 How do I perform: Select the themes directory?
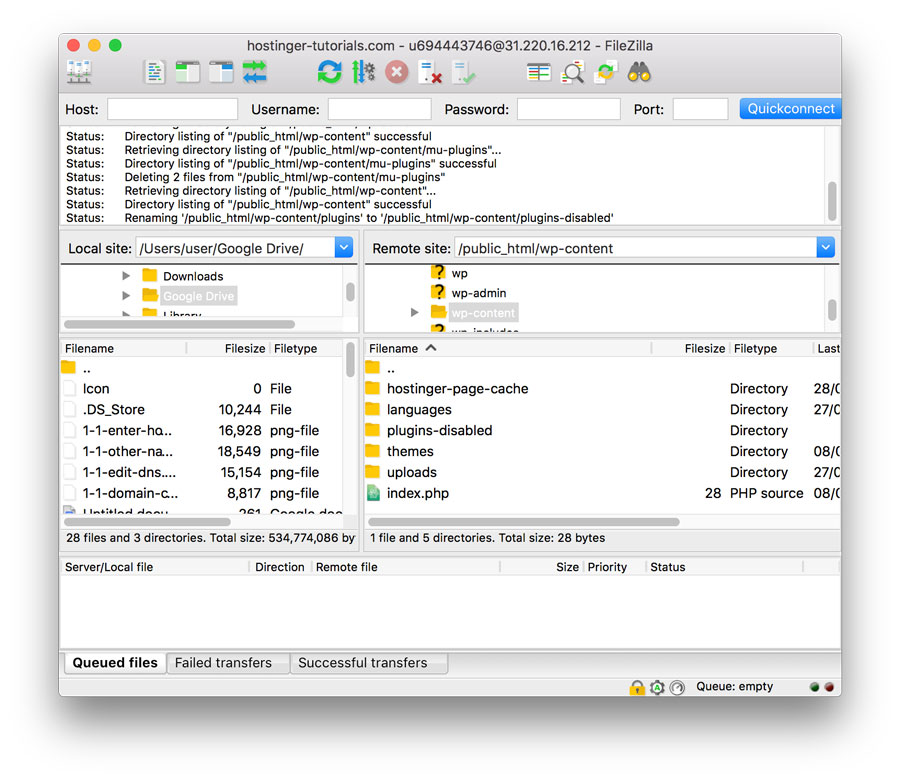pos(602,451)
